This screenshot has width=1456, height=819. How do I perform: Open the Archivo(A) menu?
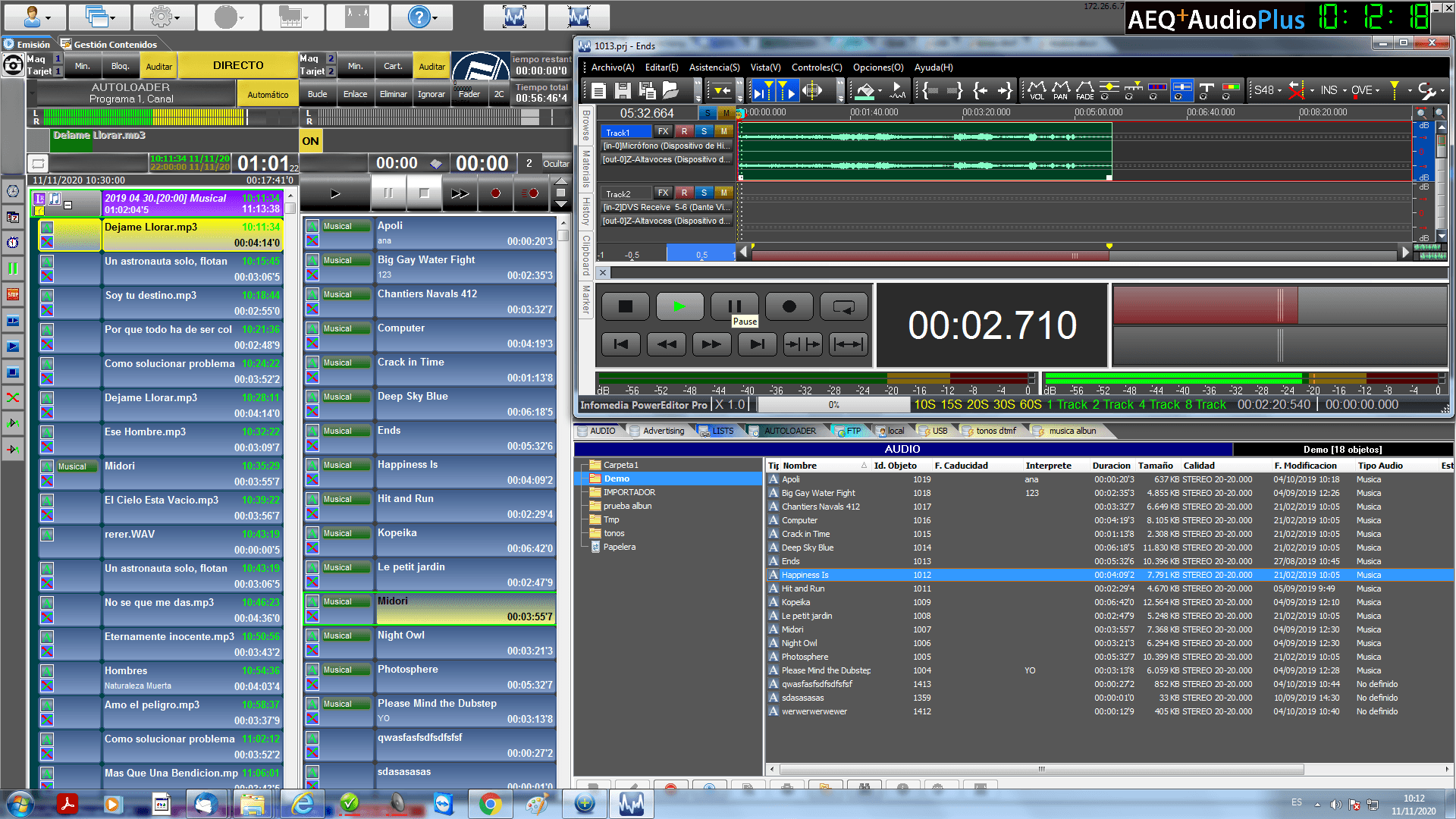[x=613, y=67]
